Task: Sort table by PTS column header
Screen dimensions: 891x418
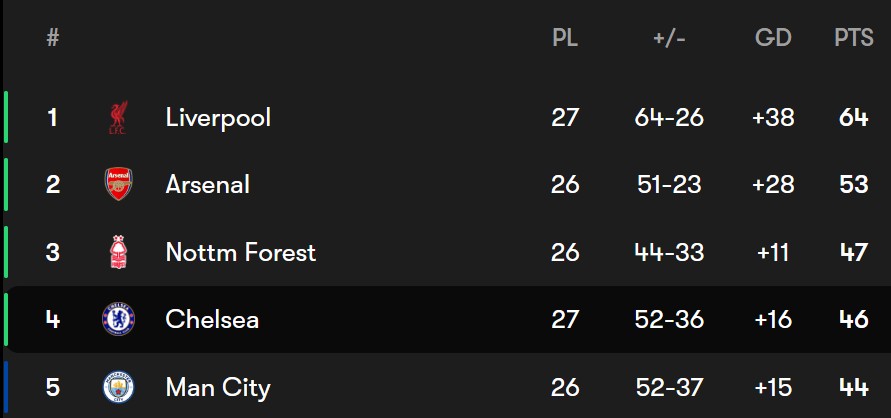Action: click(x=853, y=38)
